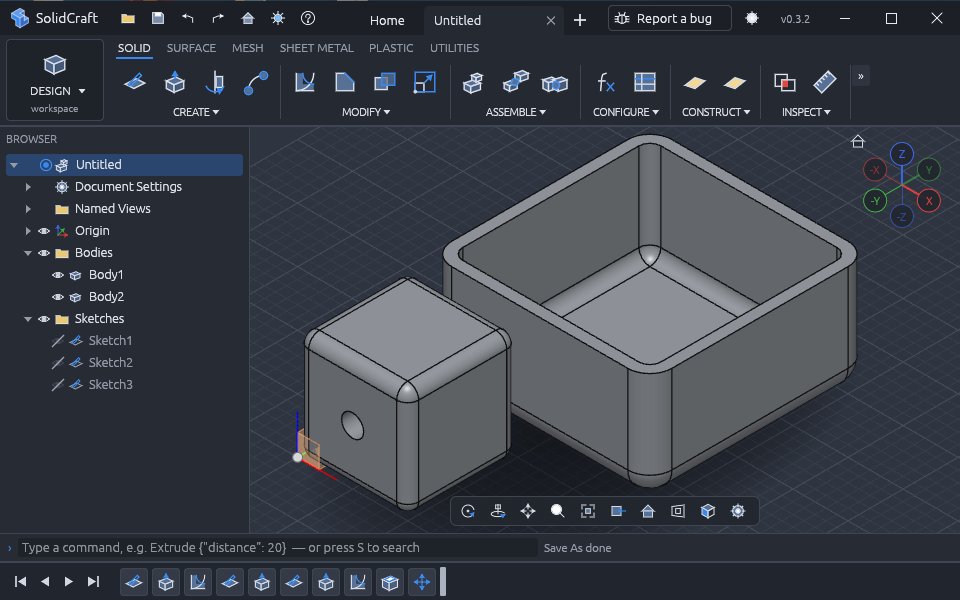Open the DESIGN workspace switcher
Viewport: 960px width, 600px height.
(x=55, y=80)
